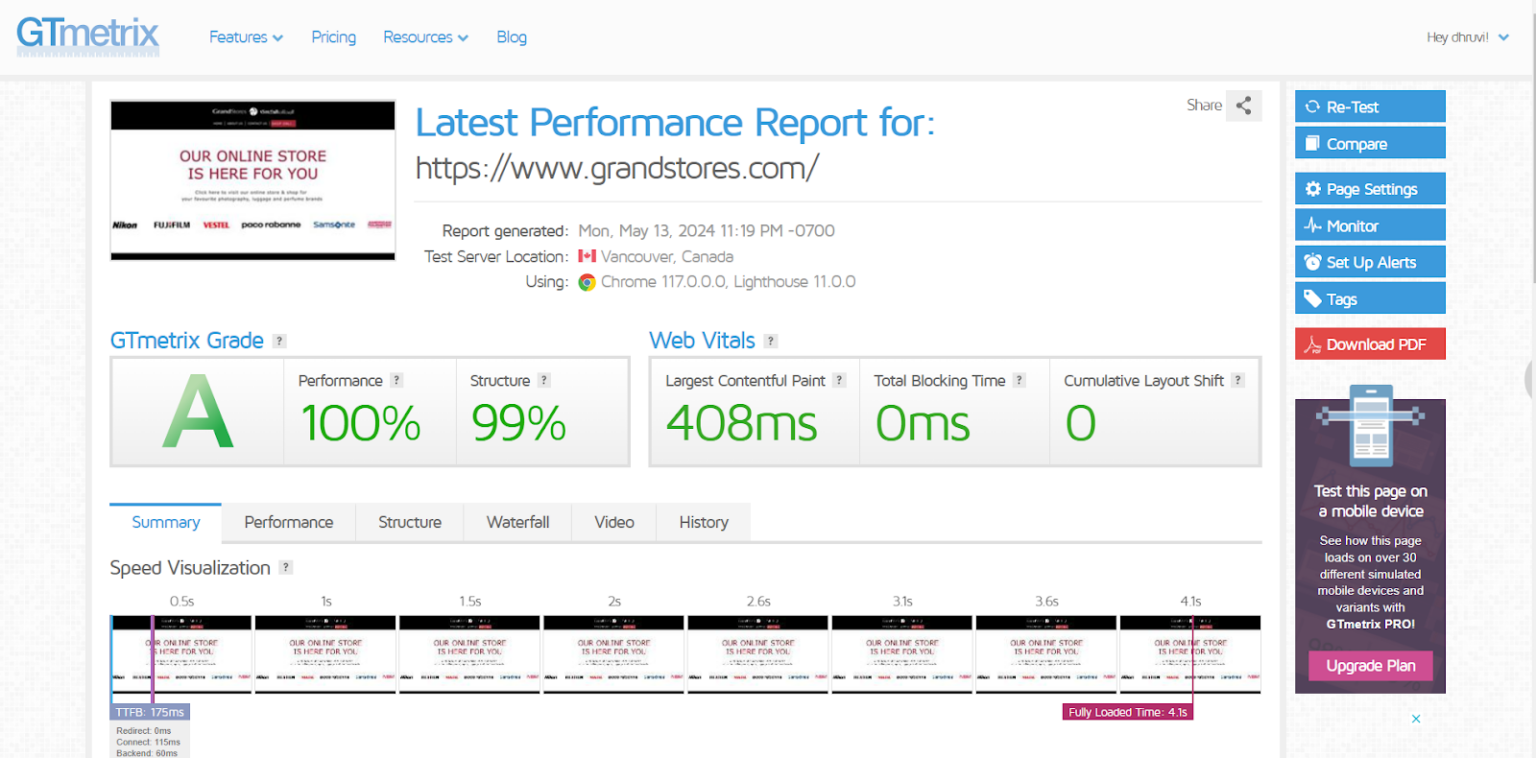This screenshot has height=758, width=1536.
Task: Click the Share icon next to the report title
Action: pos(1243,105)
